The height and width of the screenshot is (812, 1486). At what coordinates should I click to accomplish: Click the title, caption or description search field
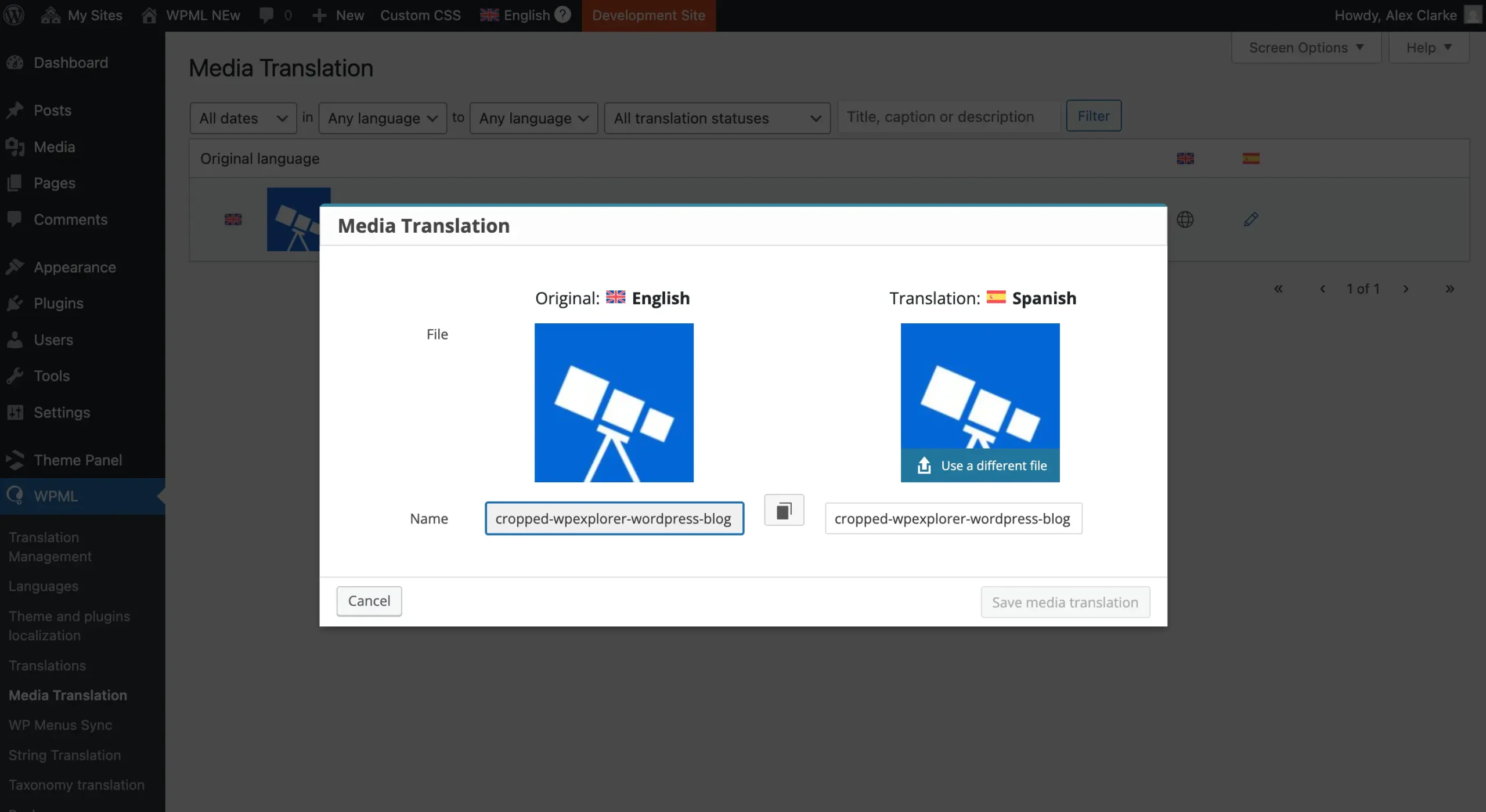click(x=949, y=117)
